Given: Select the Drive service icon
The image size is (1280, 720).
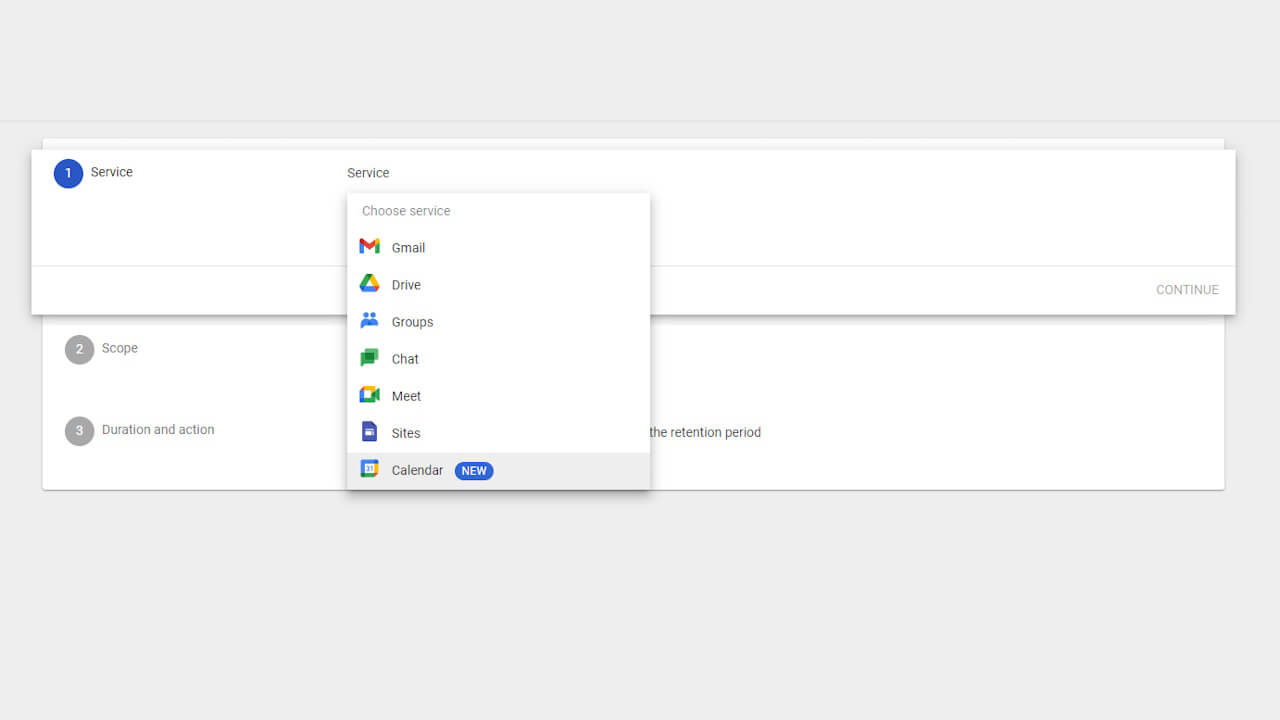Looking at the screenshot, I should 370,284.
